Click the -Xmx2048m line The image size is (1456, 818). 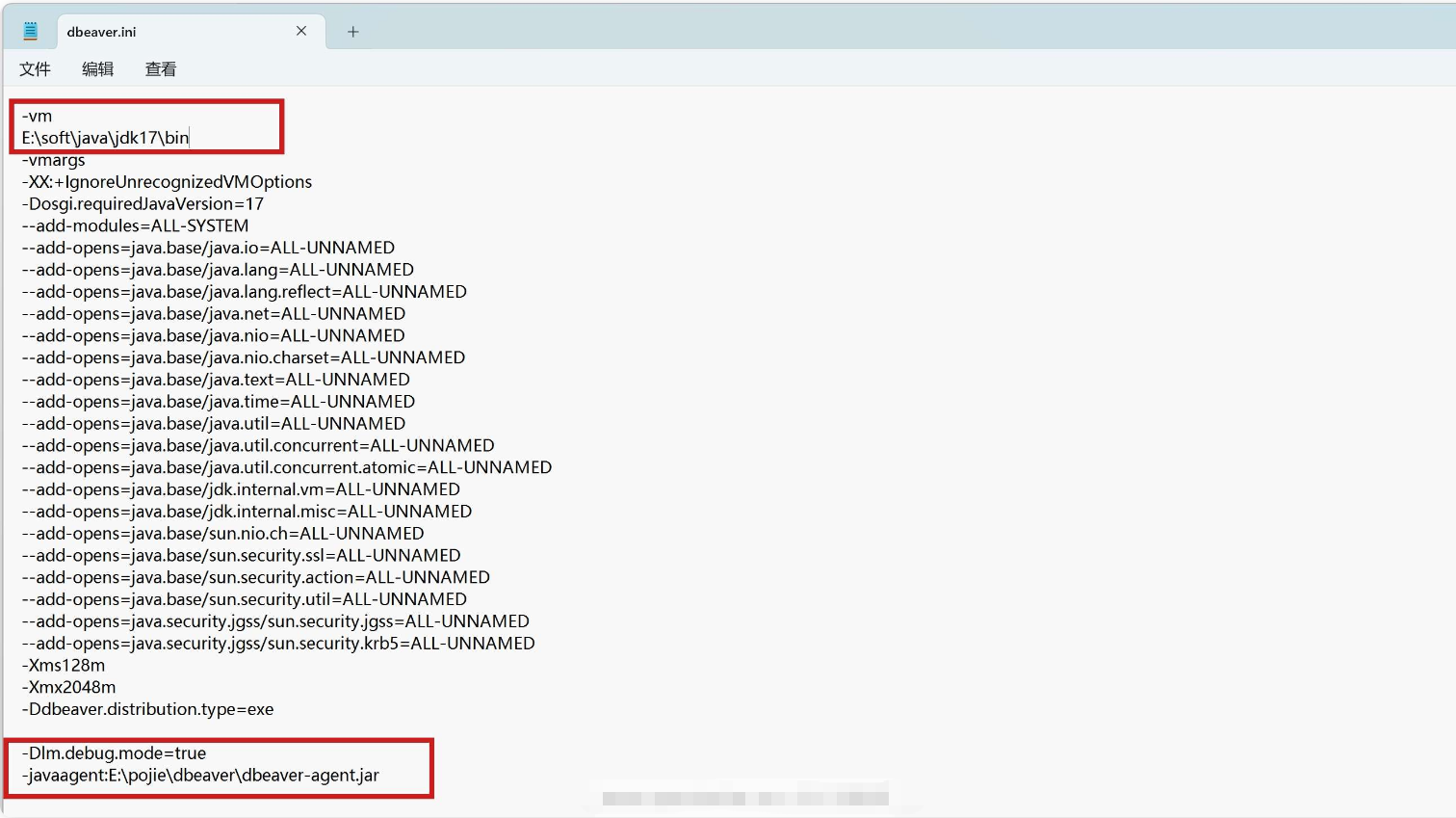(x=68, y=688)
